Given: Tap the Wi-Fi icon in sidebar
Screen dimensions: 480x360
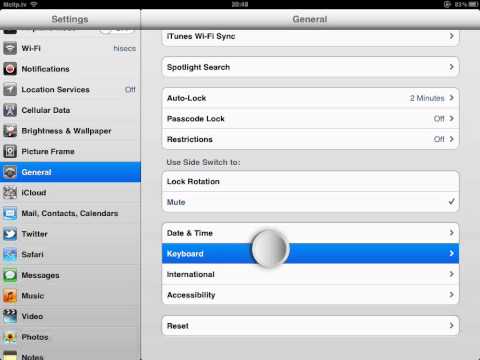Looking at the screenshot, I should 10,48.
